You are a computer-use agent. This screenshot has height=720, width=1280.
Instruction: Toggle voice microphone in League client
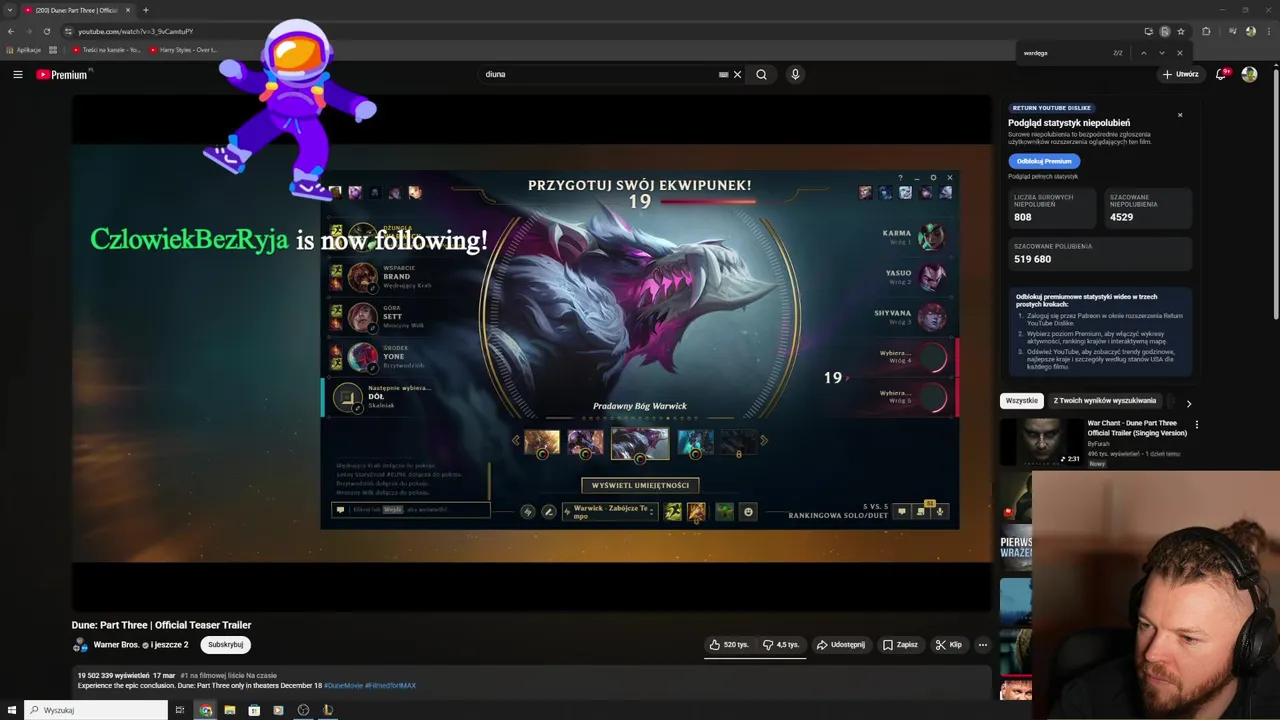pos(939,512)
